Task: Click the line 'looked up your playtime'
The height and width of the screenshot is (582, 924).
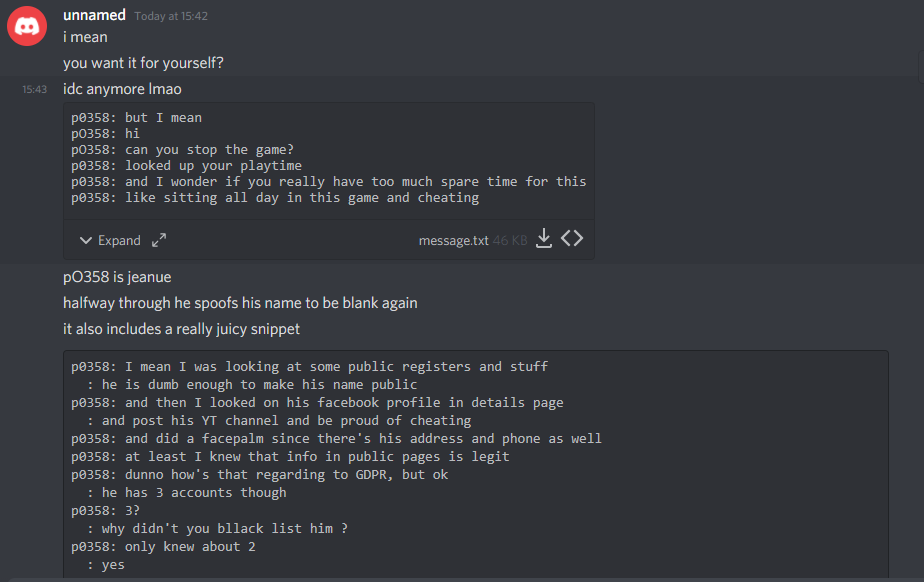Action: pos(186,165)
